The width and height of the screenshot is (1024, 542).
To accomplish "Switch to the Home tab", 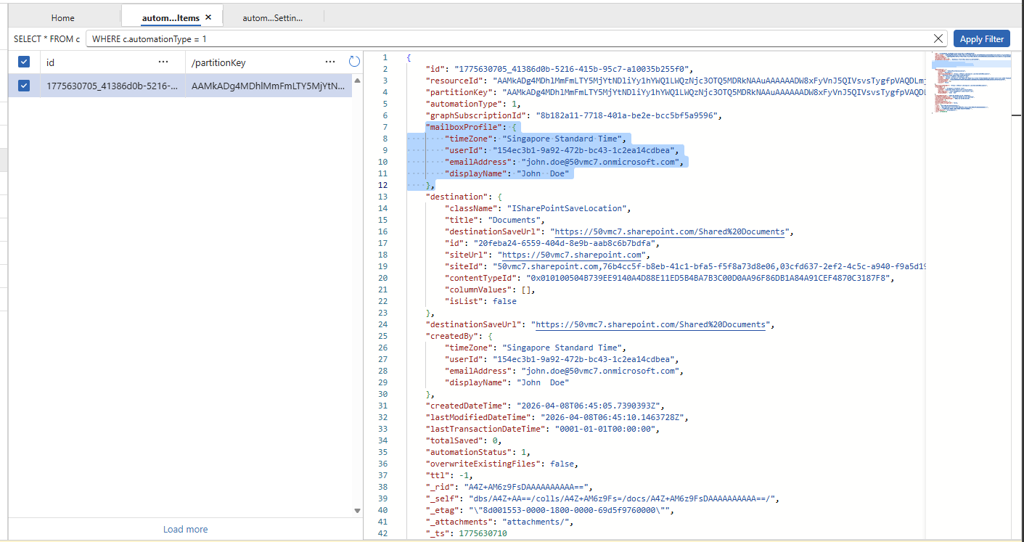I will pyautogui.click(x=63, y=18).
